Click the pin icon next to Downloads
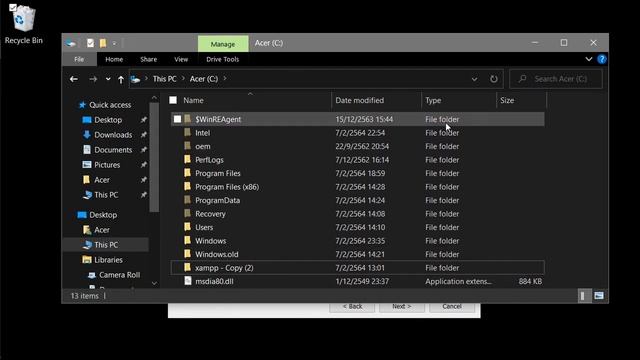Image resolution: width=640 pixels, height=360 pixels. 144,135
